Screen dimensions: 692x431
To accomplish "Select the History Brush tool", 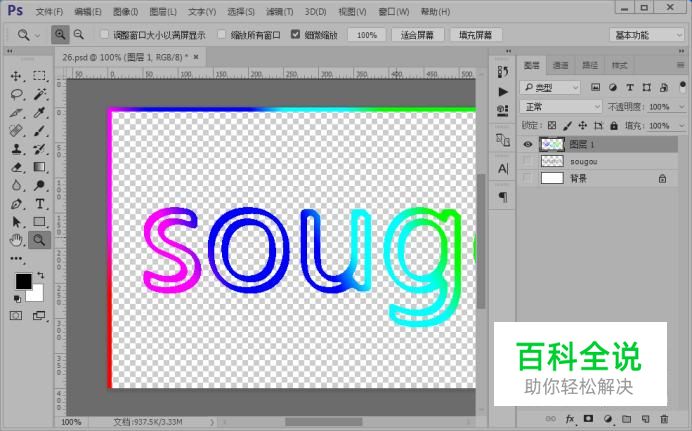I will [40, 149].
